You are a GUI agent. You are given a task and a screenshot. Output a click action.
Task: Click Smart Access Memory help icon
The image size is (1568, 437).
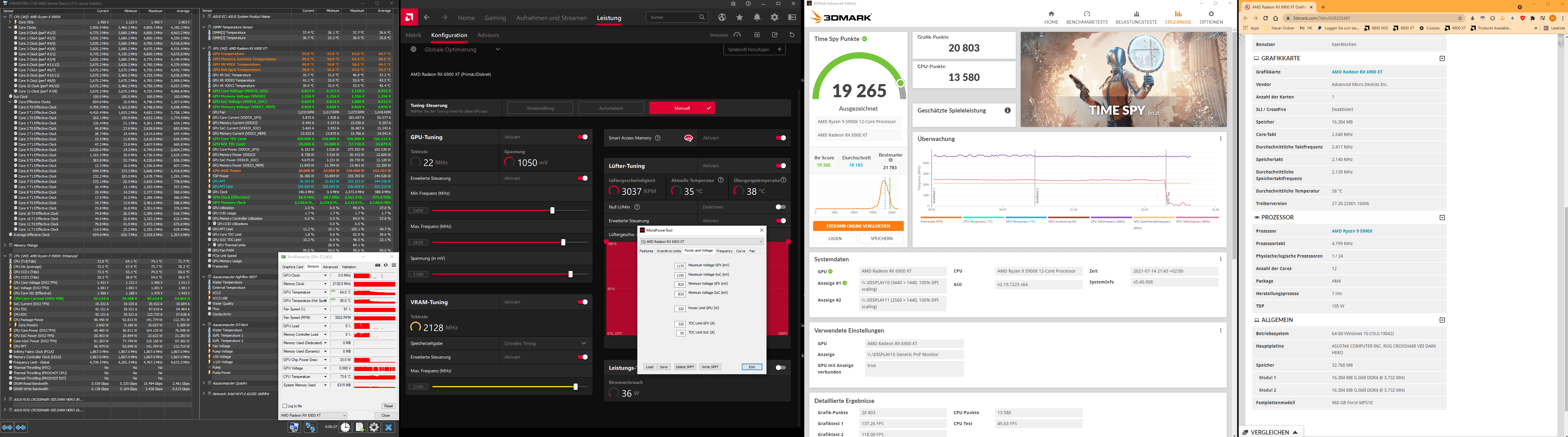click(657, 138)
